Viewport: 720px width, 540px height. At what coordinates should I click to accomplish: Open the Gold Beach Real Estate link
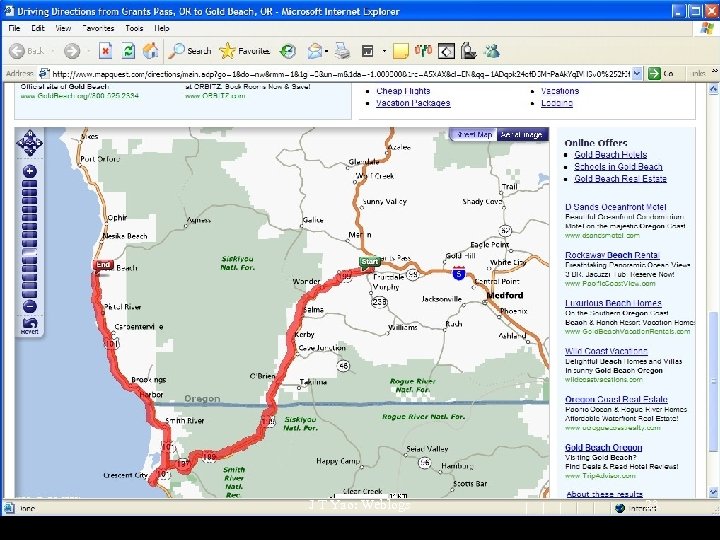coord(620,178)
